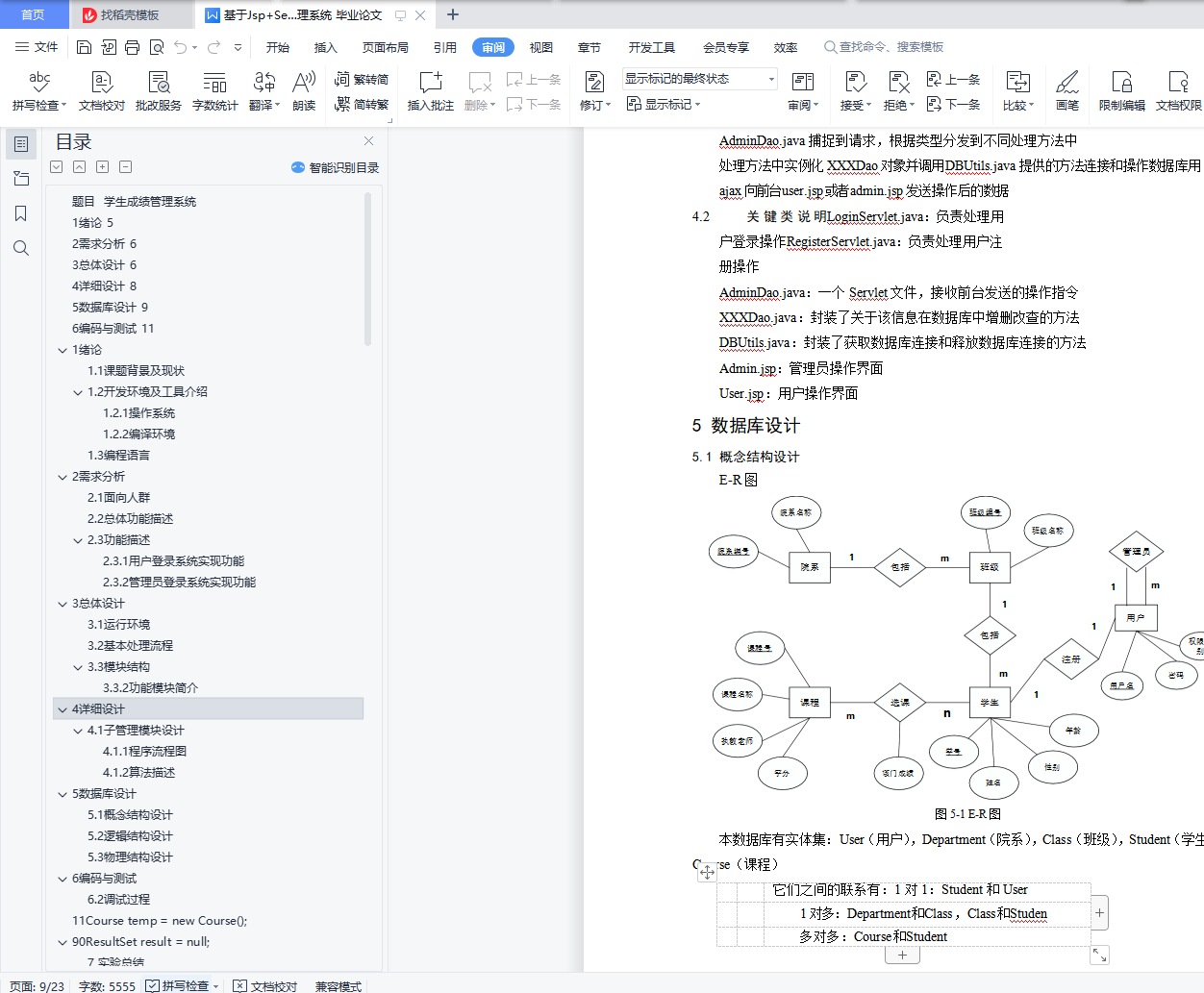This screenshot has height=993, width=1204.
Task: Click the 查找命令、搜索模板 search box
Action: click(x=883, y=47)
